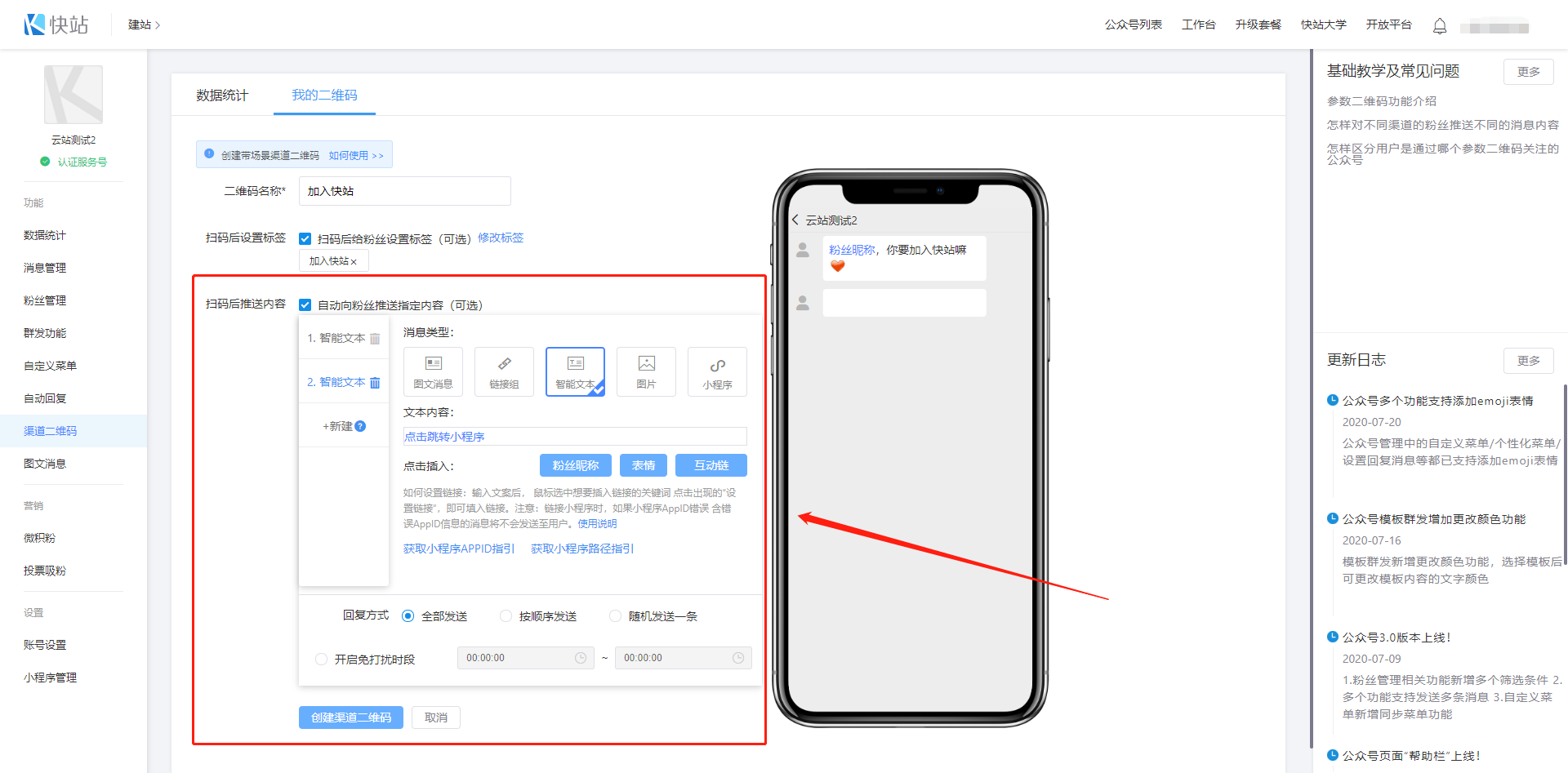This screenshot has height=773, width=1568.
Task: Delete the first 智能文本 item via trash icon
Action: click(375, 339)
